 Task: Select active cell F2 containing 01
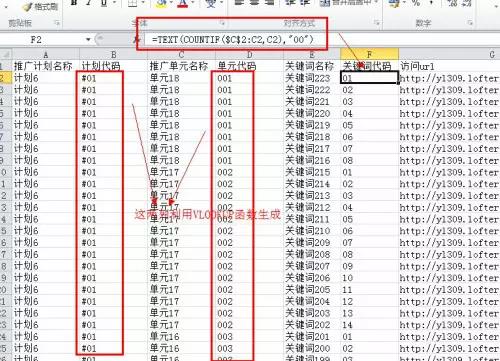coord(369,78)
